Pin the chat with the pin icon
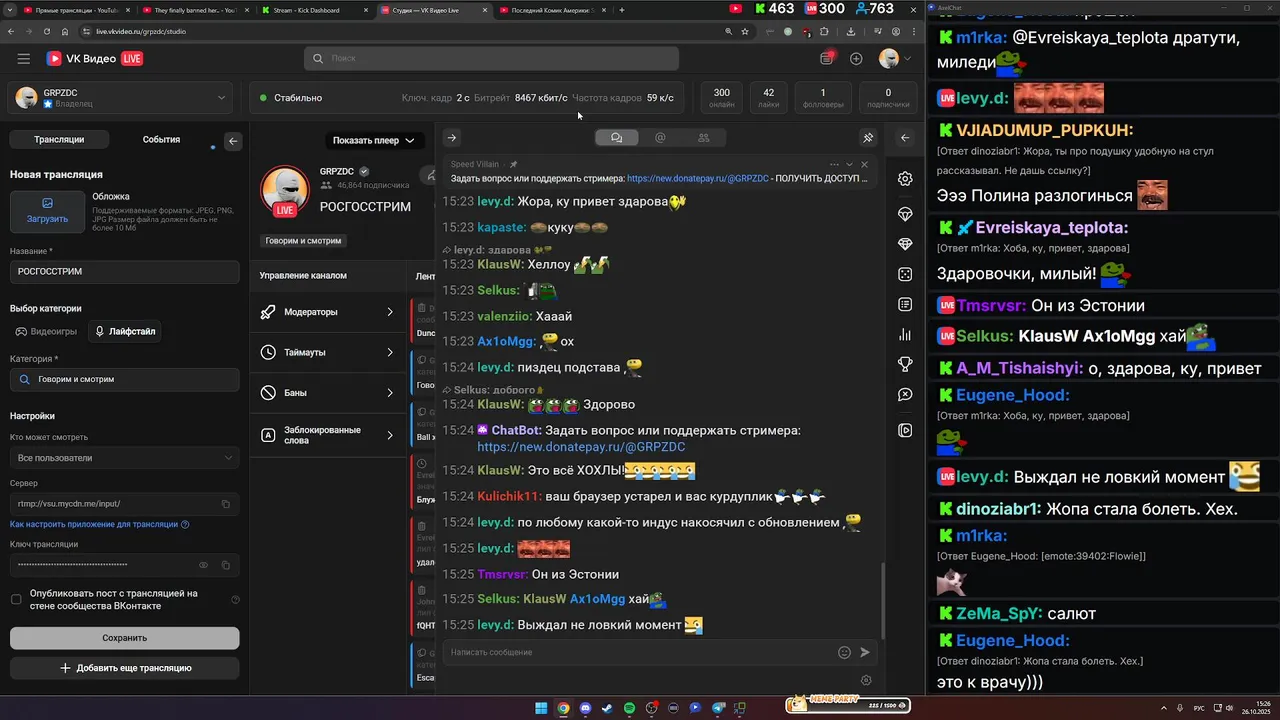The width and height of the screenshot is (1280, 720). 868,138
